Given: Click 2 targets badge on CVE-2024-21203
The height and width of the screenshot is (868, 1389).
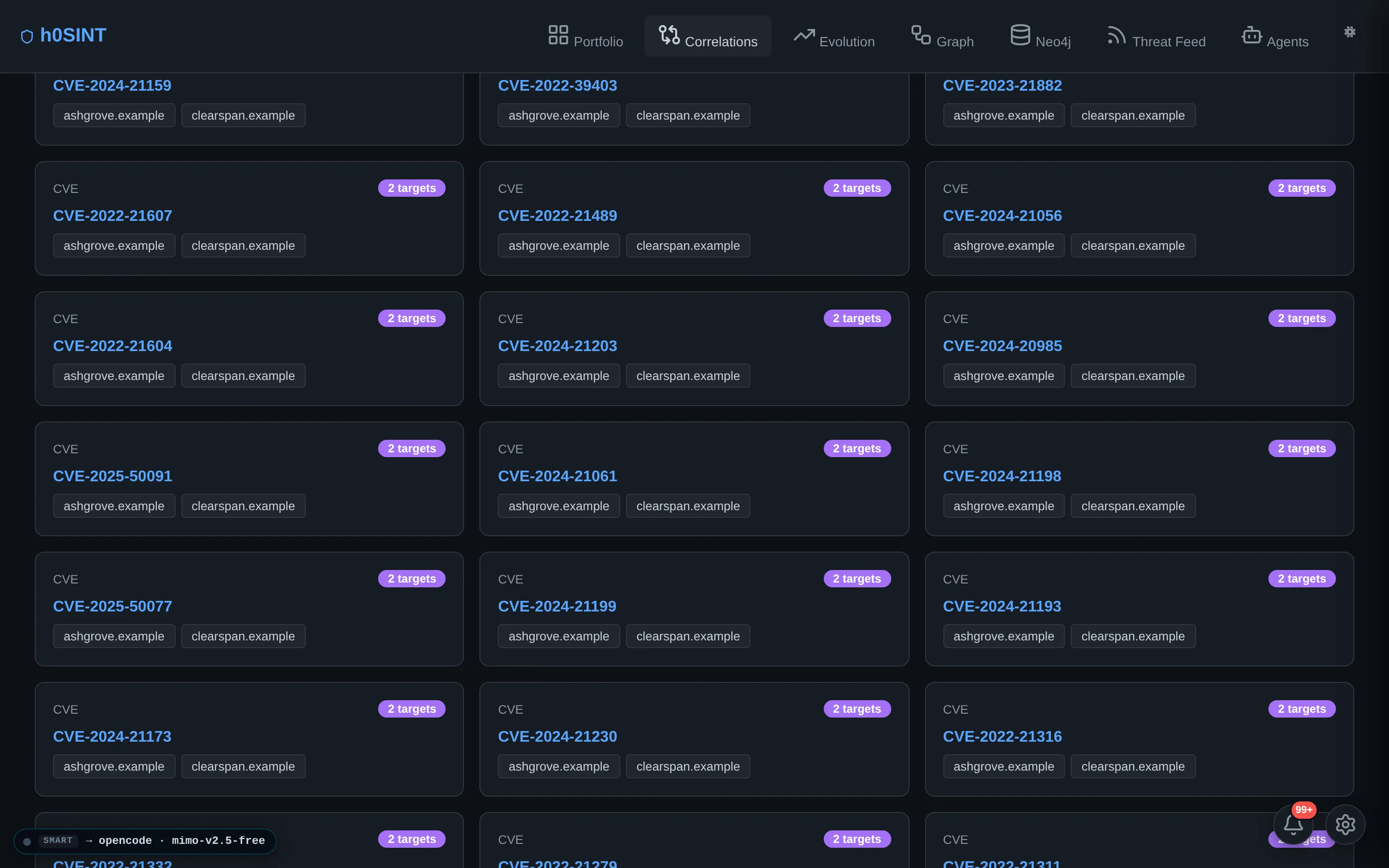Looking at the screenshot, I should 857,319.
